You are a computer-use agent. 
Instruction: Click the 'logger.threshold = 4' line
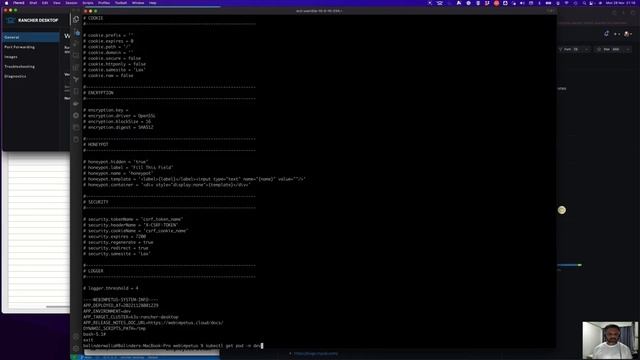tap(111, 288)
